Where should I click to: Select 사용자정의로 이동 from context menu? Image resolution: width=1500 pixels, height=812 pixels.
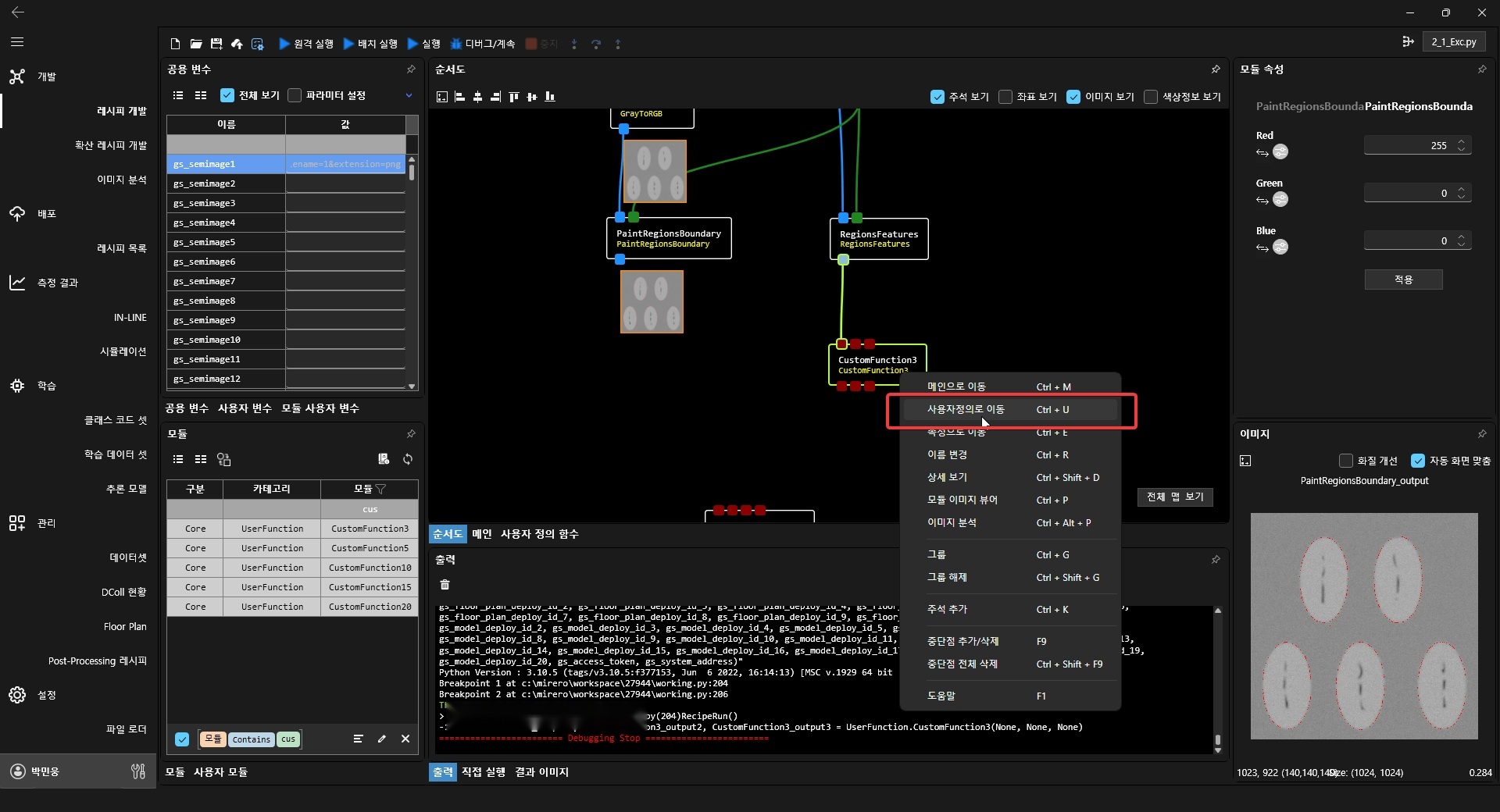966,409
